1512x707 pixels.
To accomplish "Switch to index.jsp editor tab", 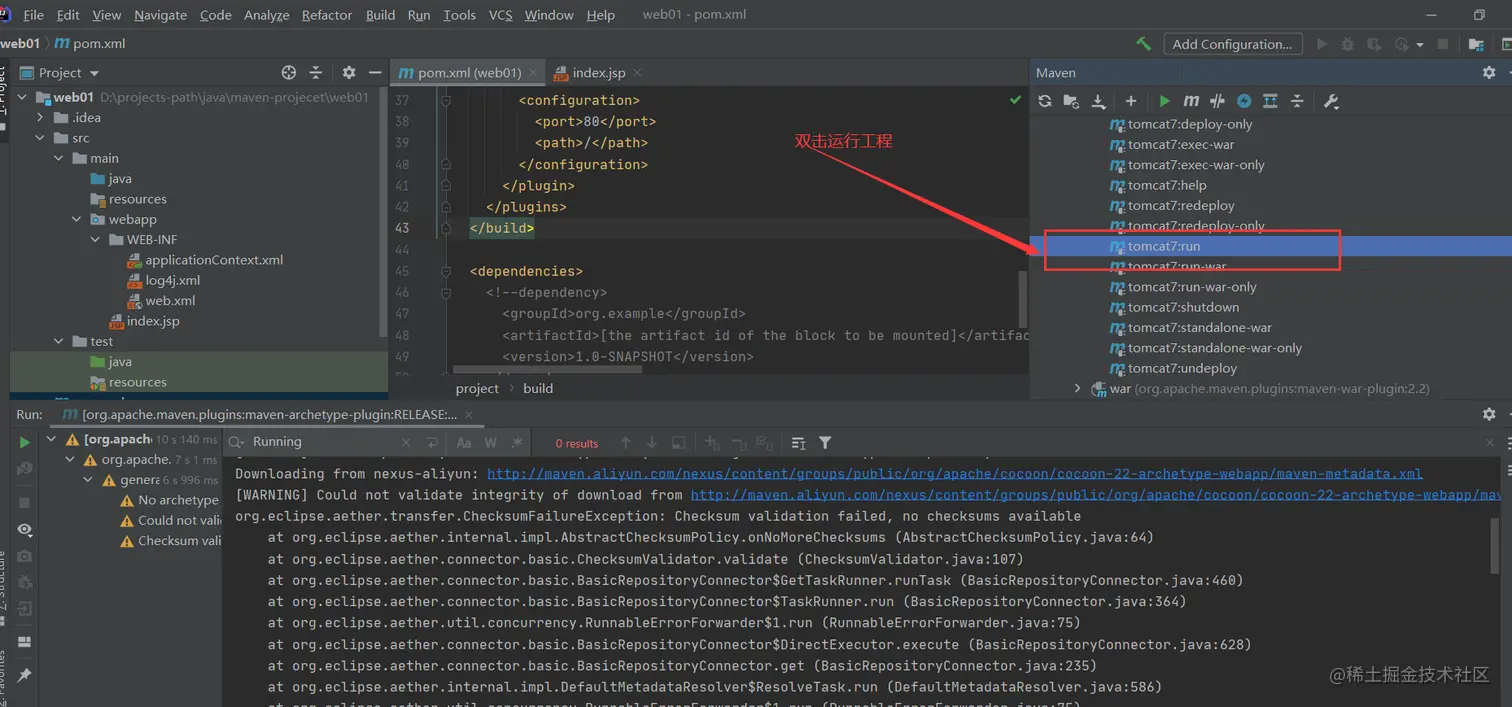I will 598,72.
